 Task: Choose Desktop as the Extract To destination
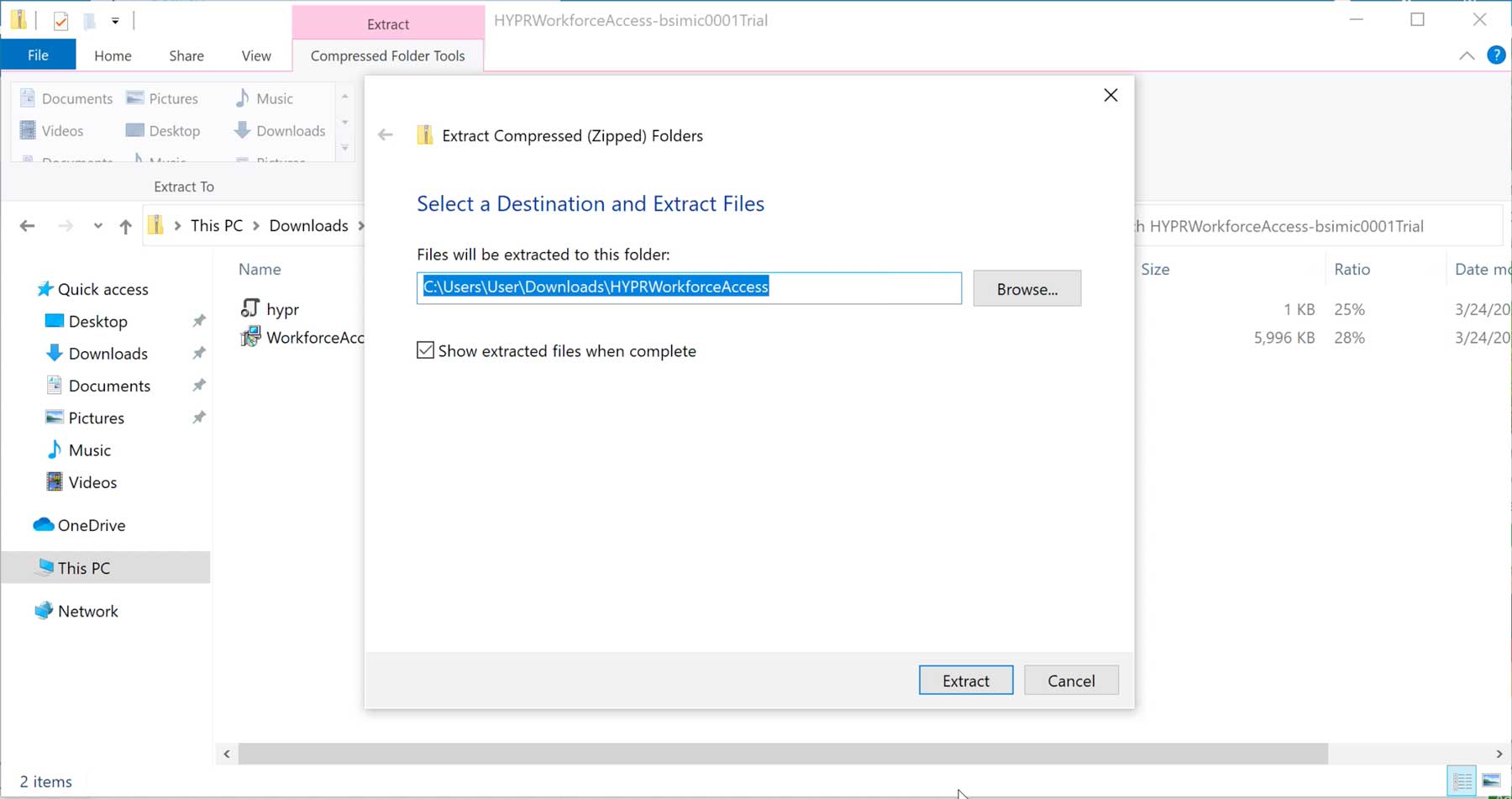[x=162, y=130]
